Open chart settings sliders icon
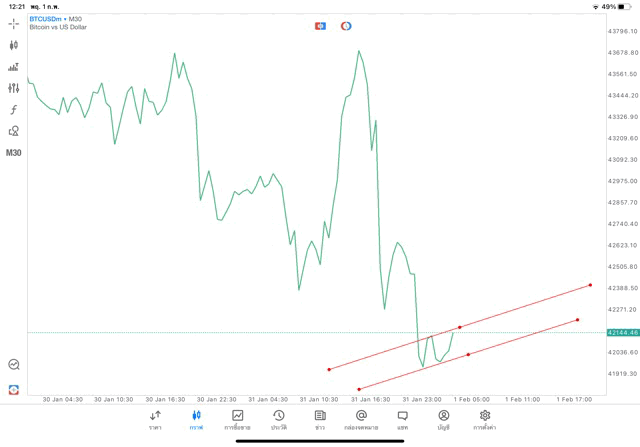The width and height of the screenshot is (640, 447). [14, 88]
